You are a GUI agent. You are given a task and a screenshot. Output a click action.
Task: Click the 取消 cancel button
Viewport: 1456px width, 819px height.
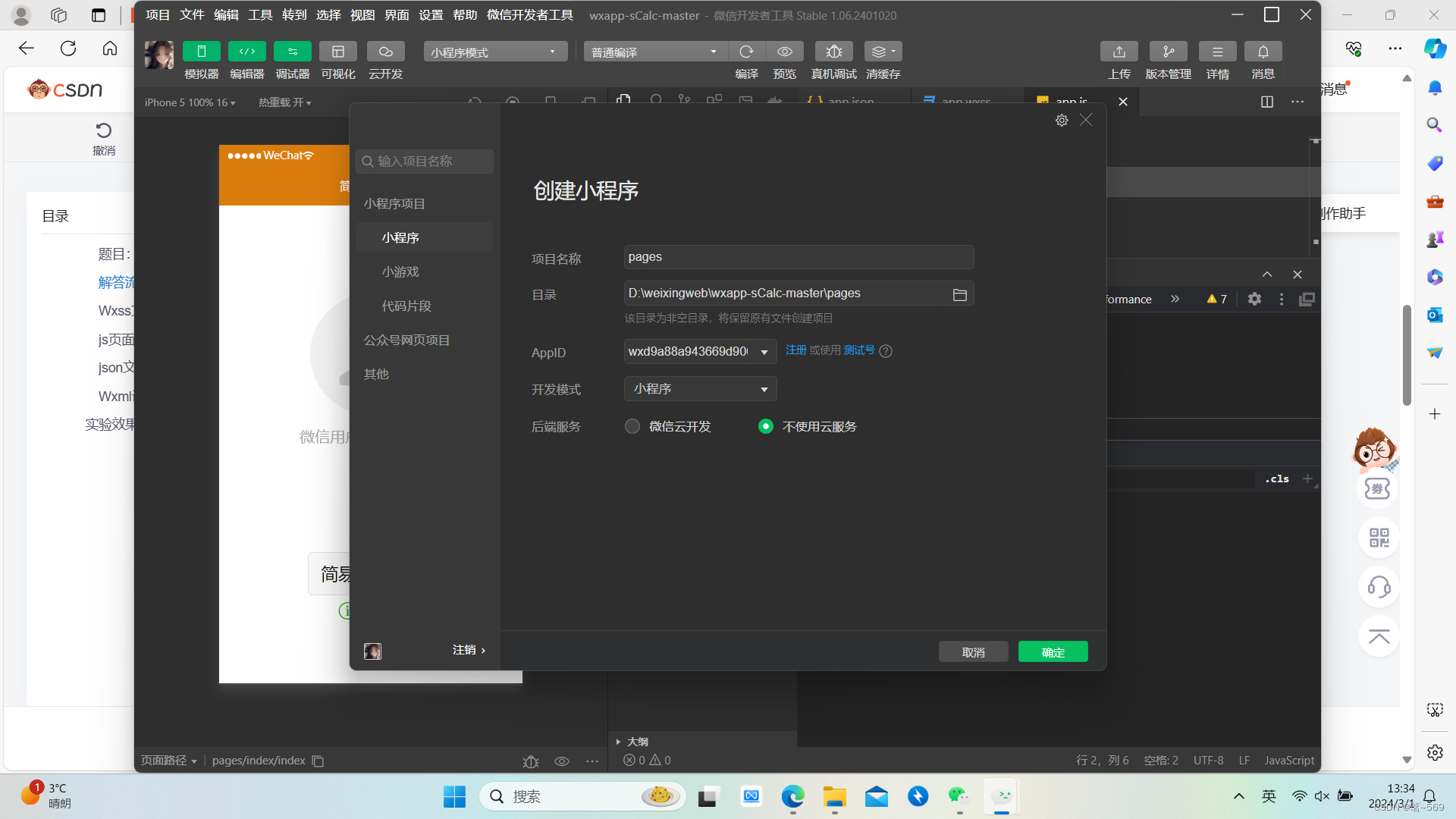[x=973, y=652]
